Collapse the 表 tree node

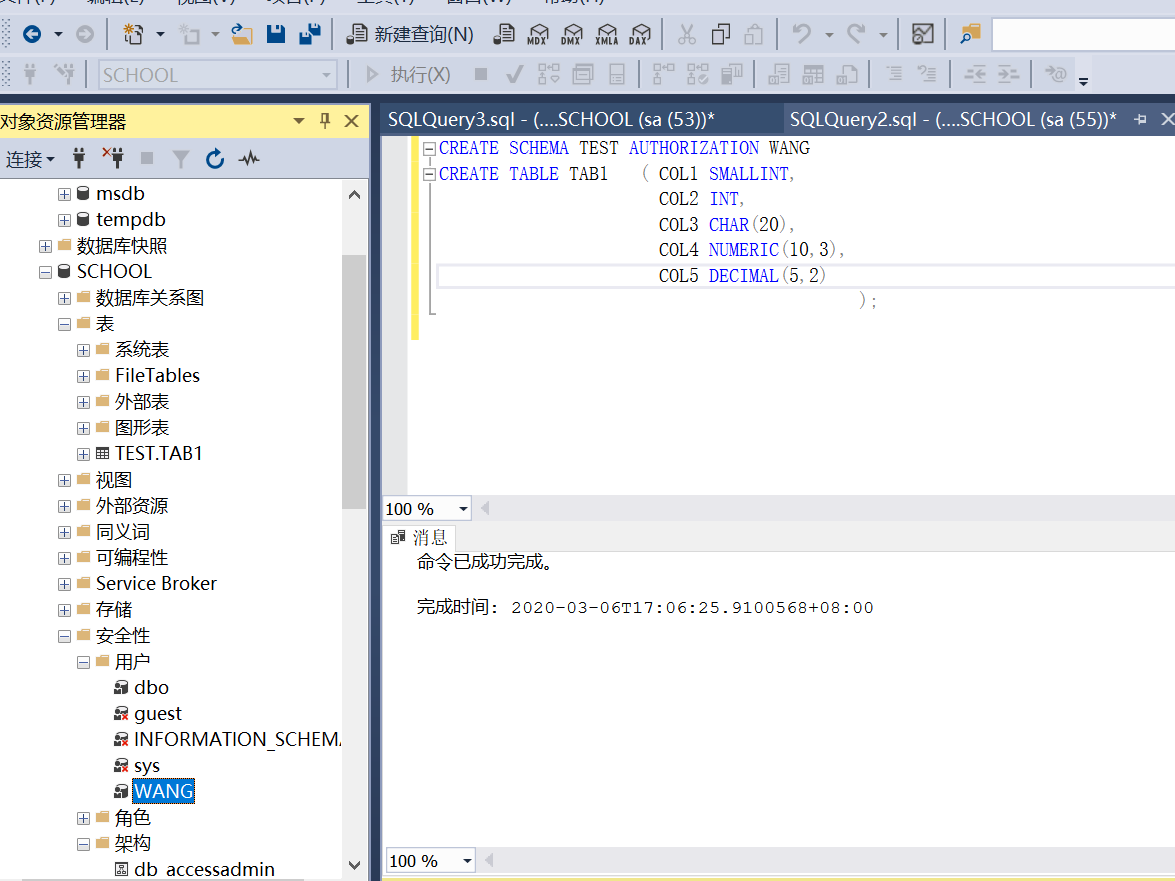tap(63, 323)
